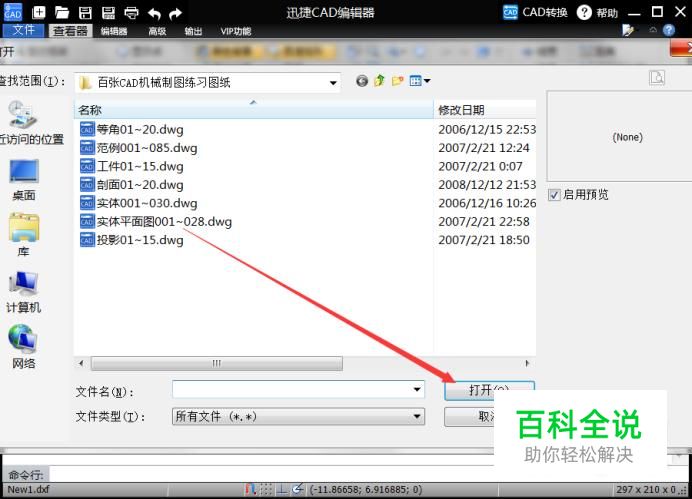Expand the 文件名 filename dropdown arrow
The height and width of the screenshot is (499, 692).
[417, 389]
